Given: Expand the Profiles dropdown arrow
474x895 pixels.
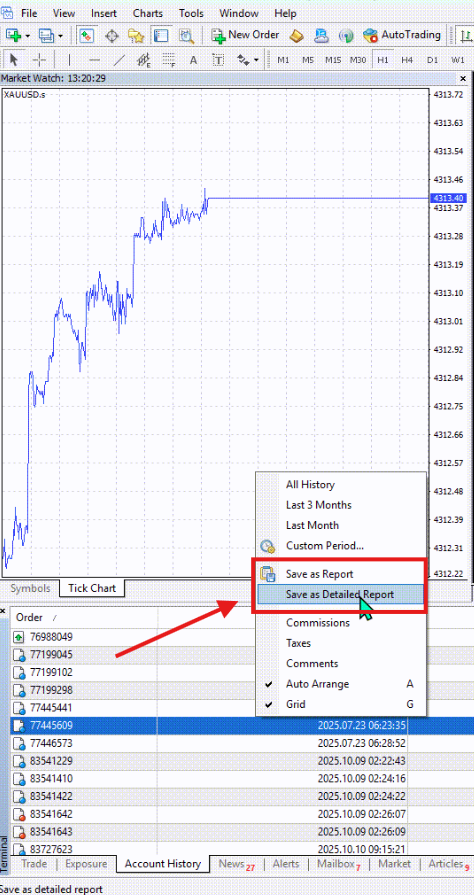Looking at the screenshot, I should tap(60, 36).
